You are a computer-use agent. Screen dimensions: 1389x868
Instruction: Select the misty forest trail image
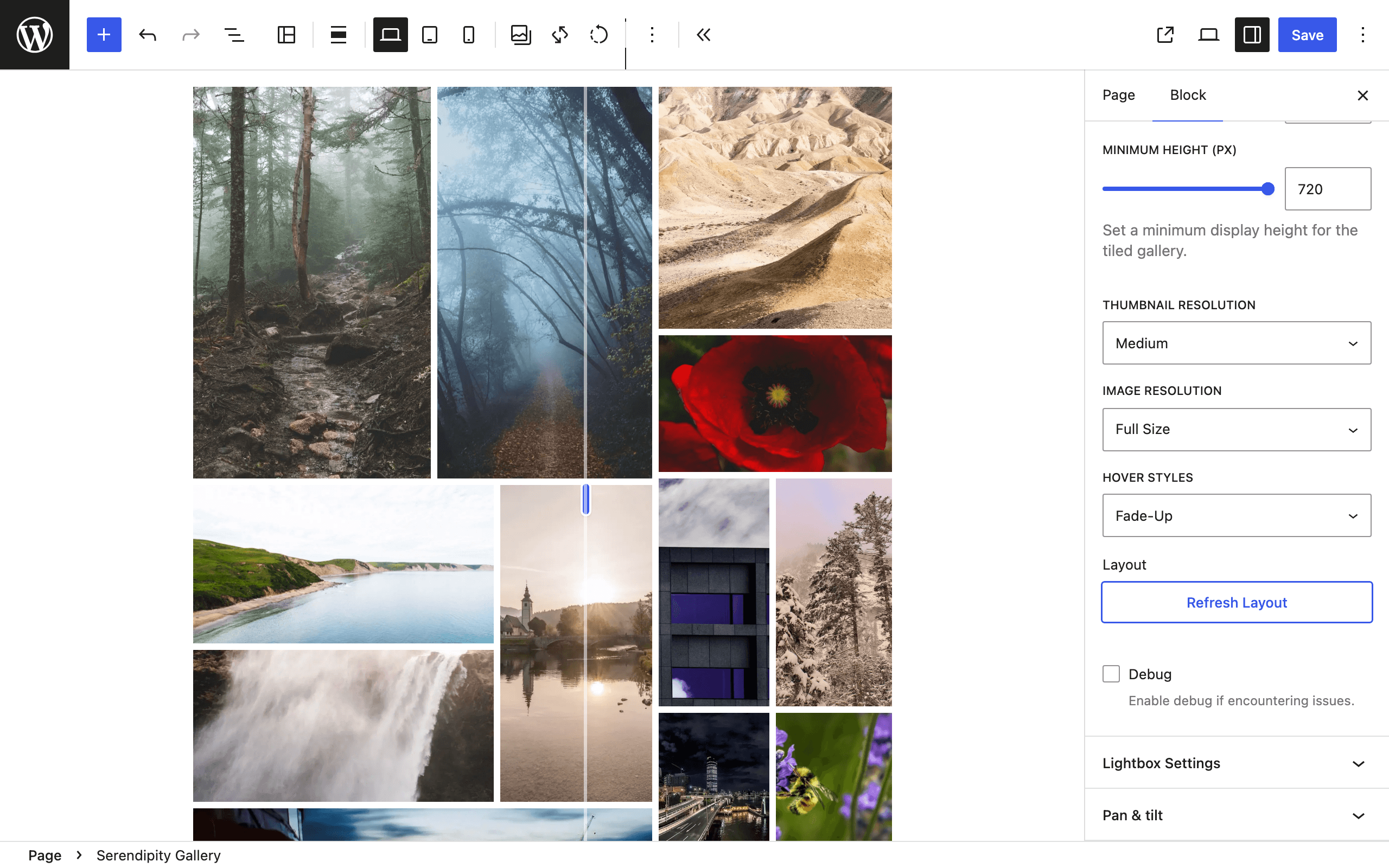311,283
